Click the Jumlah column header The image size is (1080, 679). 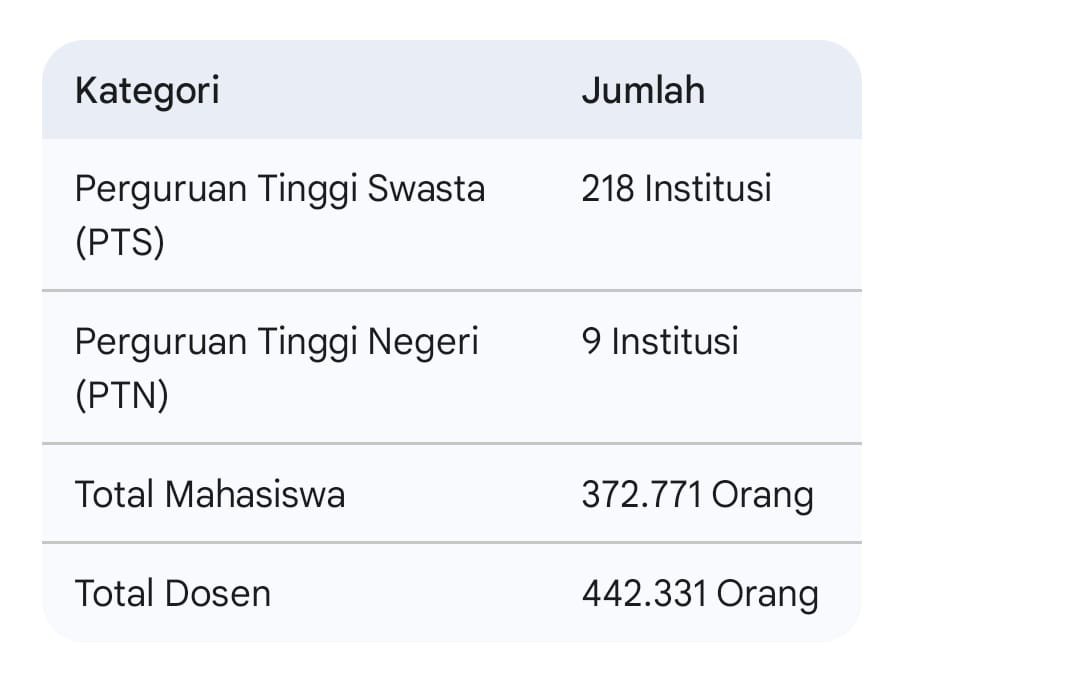[643, 91]
